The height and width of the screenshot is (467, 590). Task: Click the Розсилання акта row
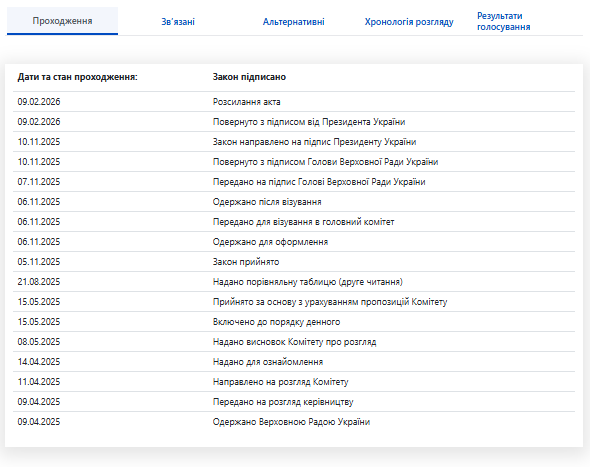tap(294, 102)
